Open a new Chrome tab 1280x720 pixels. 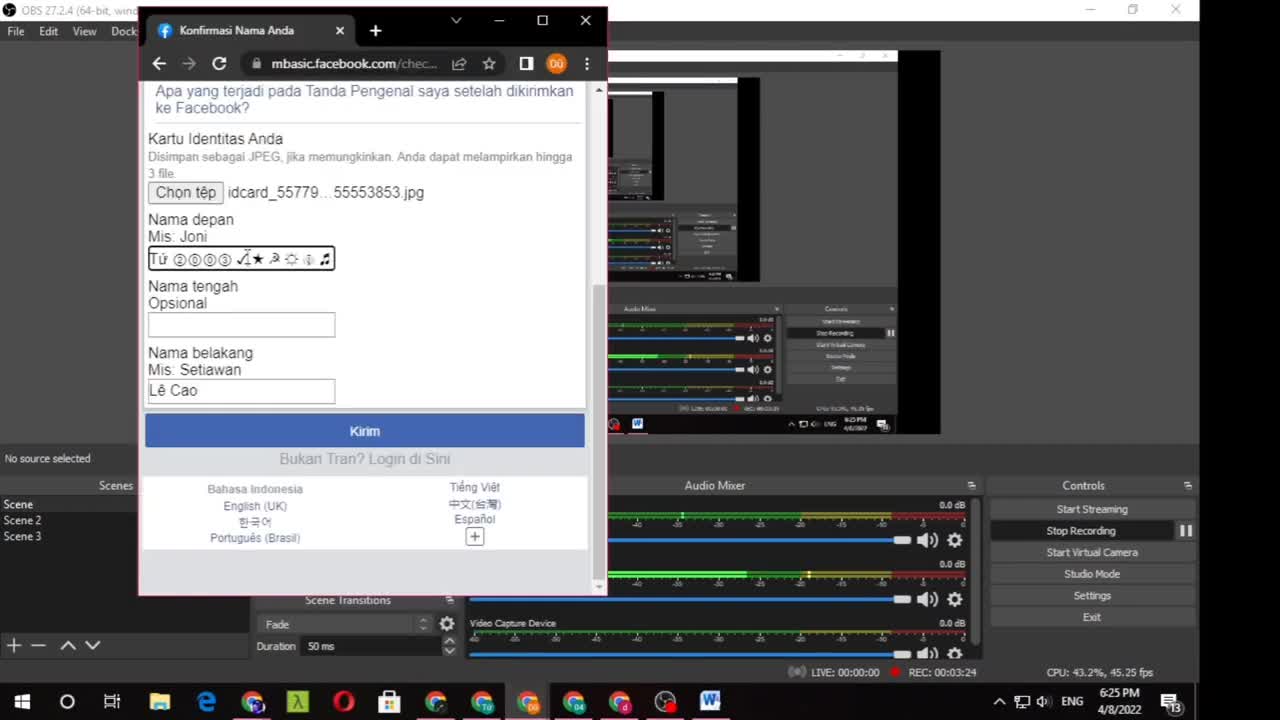coord(375,31)
